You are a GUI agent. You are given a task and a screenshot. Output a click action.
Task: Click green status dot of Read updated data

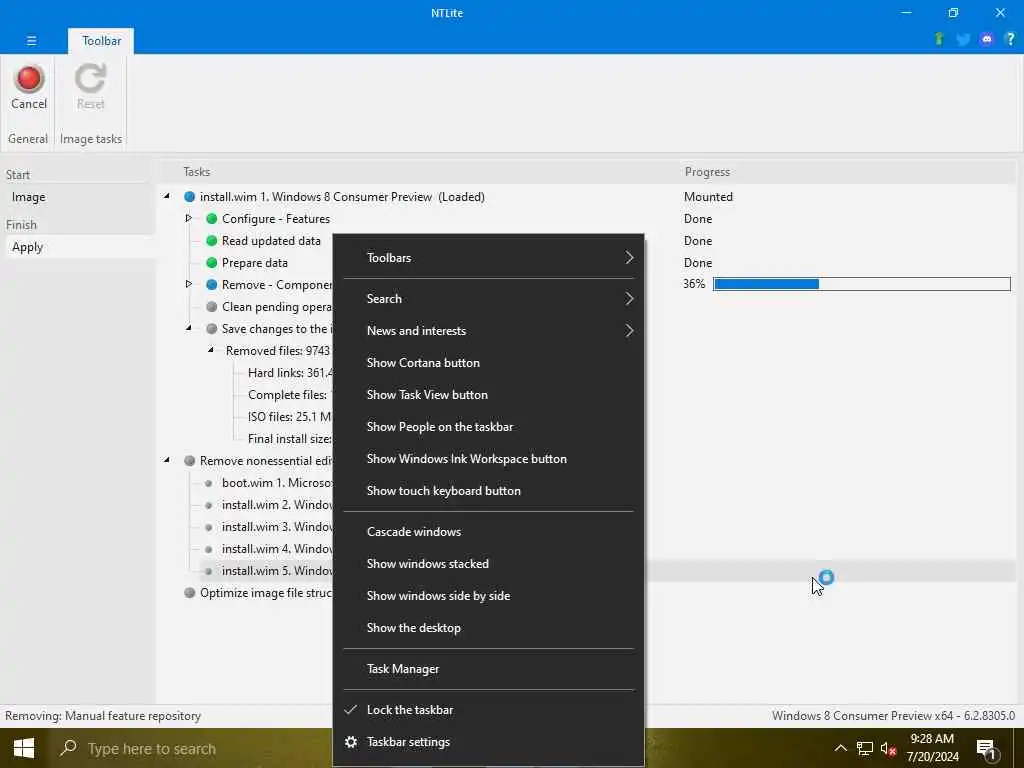212,241
